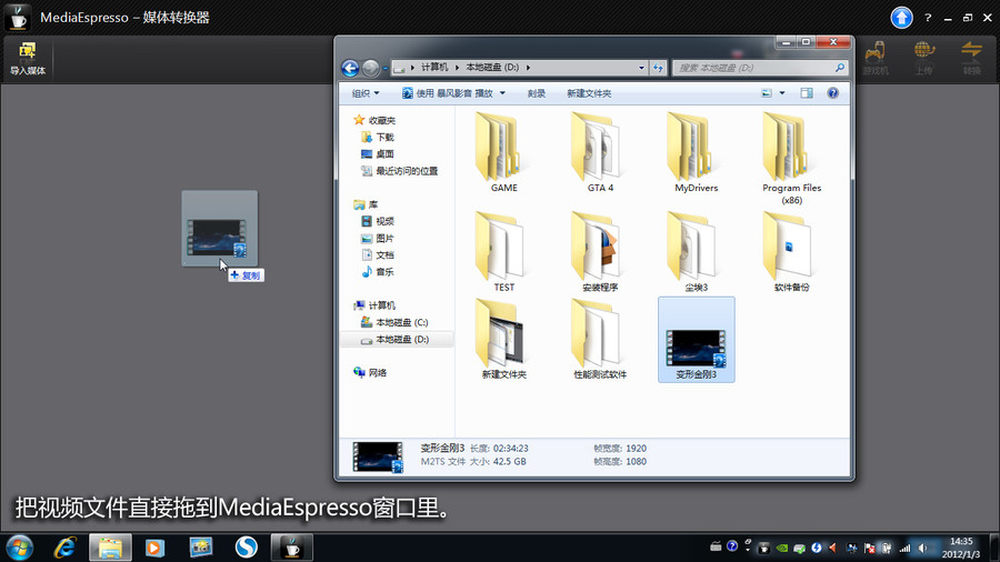This screenshot has width=1000, height=562.
Task: Open the address bar history dropdown
Action: click(642, 68)
